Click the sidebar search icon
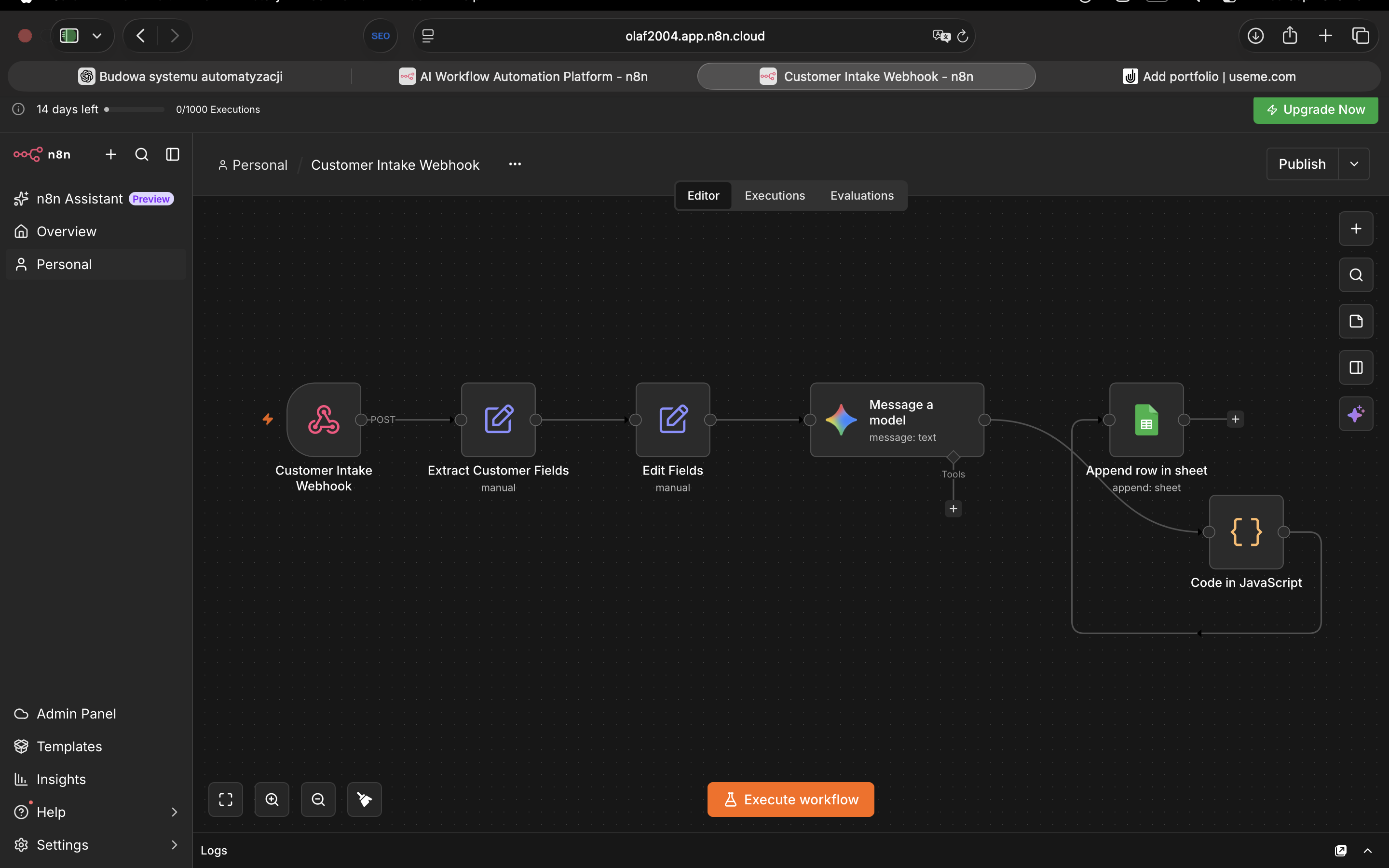 click(x=141, y=154)
